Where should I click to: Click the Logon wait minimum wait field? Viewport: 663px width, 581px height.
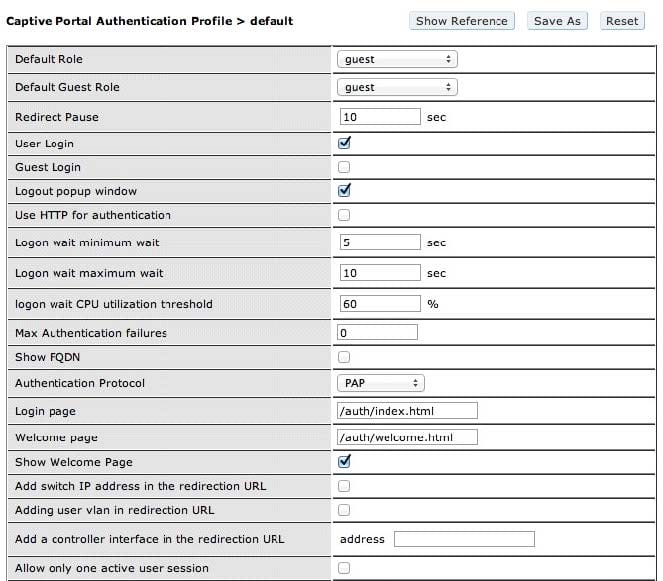click(x=380, y=242)
